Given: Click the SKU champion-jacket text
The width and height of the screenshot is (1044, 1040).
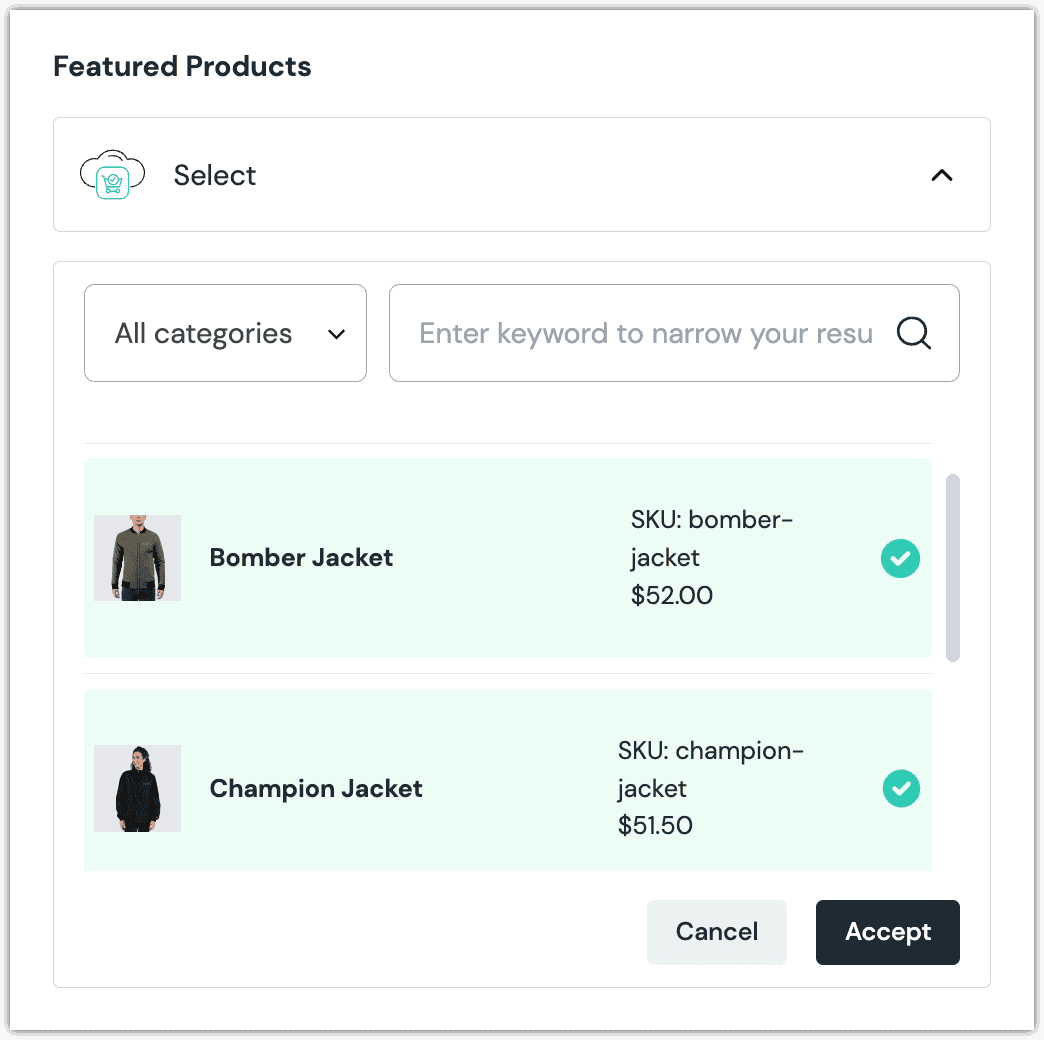Looking at the screenshot, I should click(710, 769).
